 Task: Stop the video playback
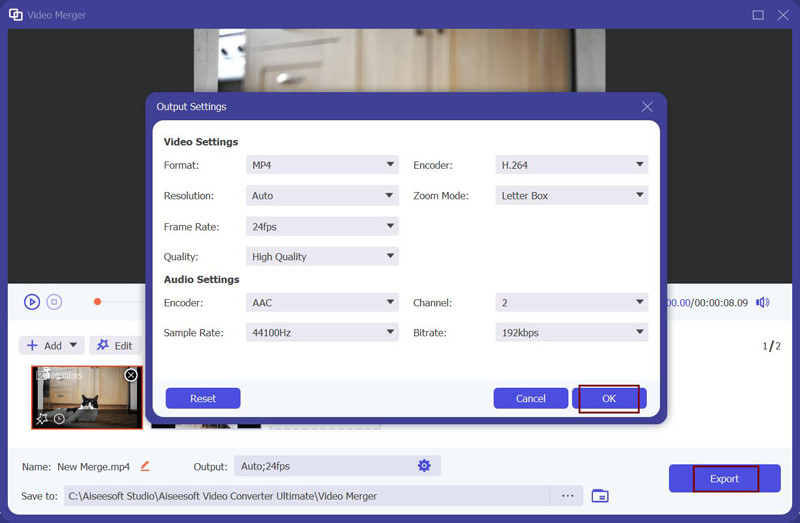[54, 302]
